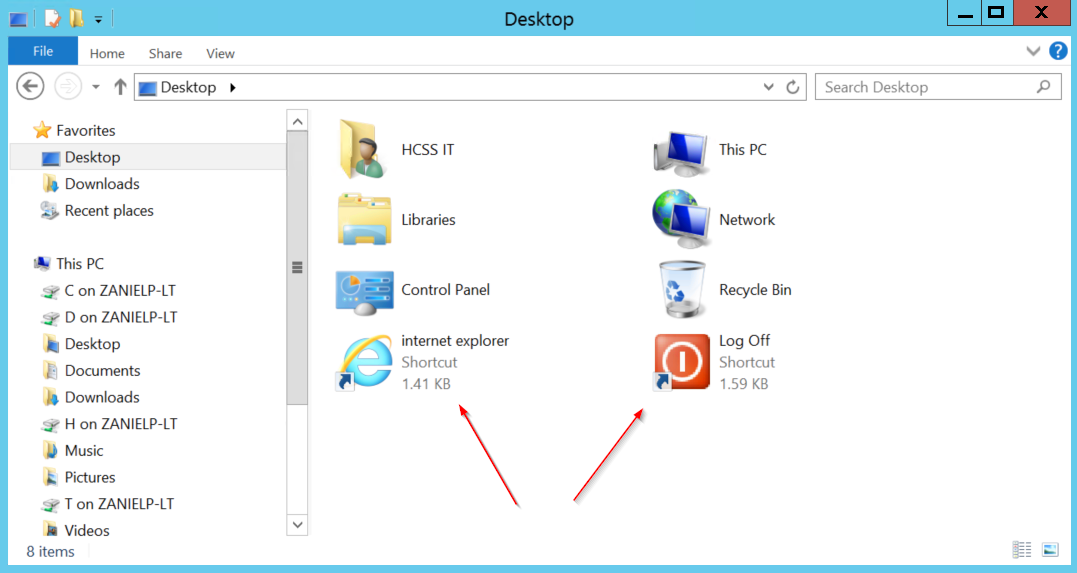Screen dimensions: 1077x573
Task: Open Downloads under Favorites
Action: point(102,183)
